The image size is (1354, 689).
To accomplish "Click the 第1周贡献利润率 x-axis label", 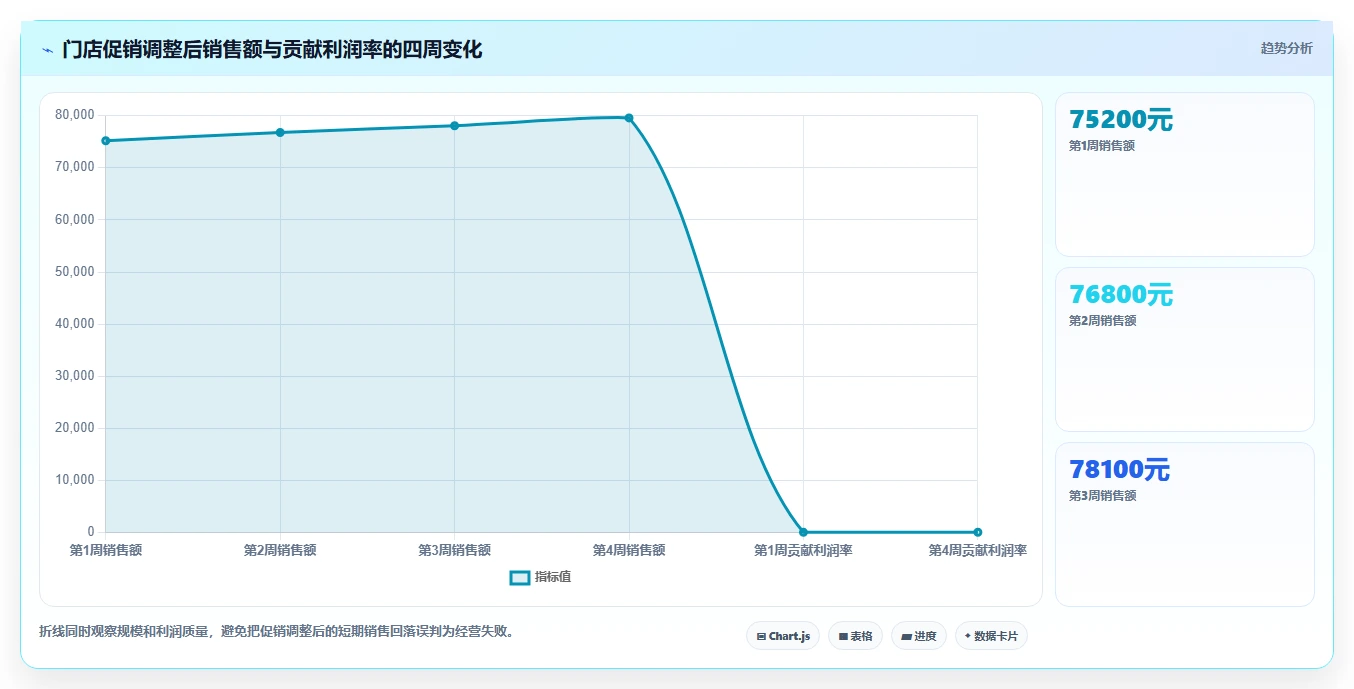I will [803, 550].
